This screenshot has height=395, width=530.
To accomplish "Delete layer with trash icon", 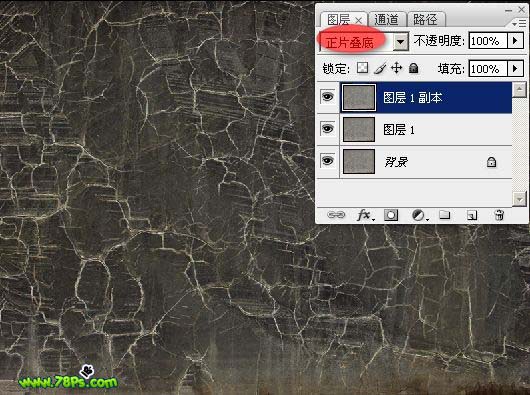I will point(499,215).
